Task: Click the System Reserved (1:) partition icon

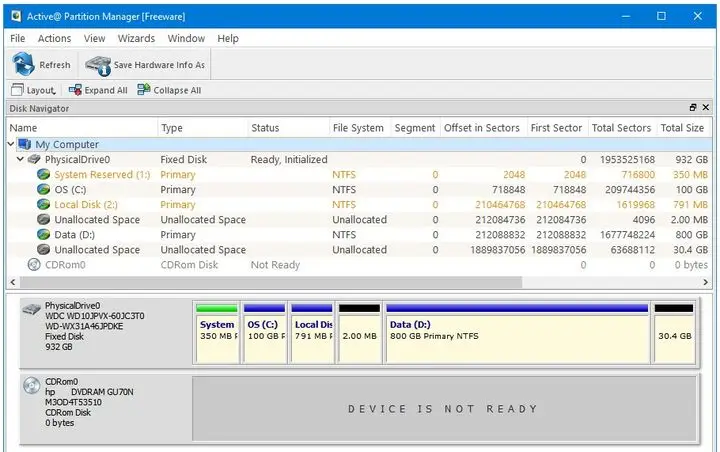Action: coord(43,175)
